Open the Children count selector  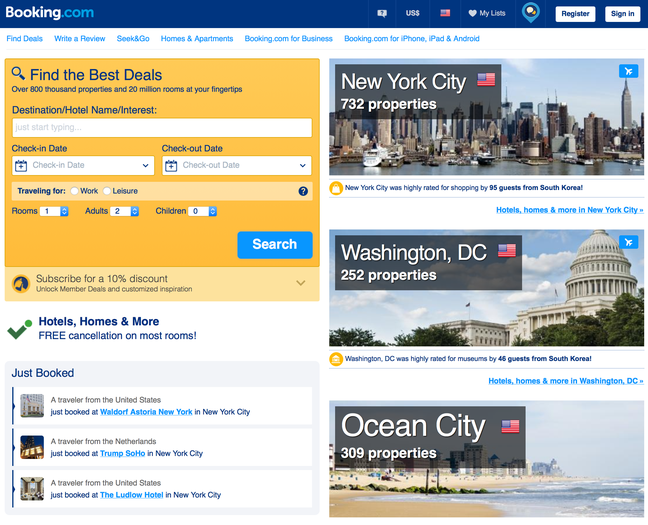tap(202, 211)
